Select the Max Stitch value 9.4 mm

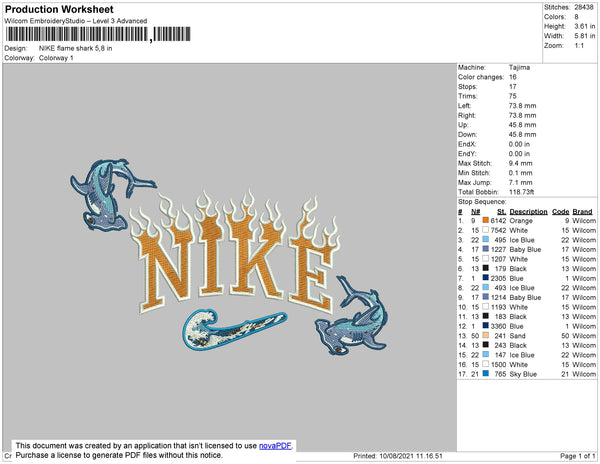coord(520,163)
